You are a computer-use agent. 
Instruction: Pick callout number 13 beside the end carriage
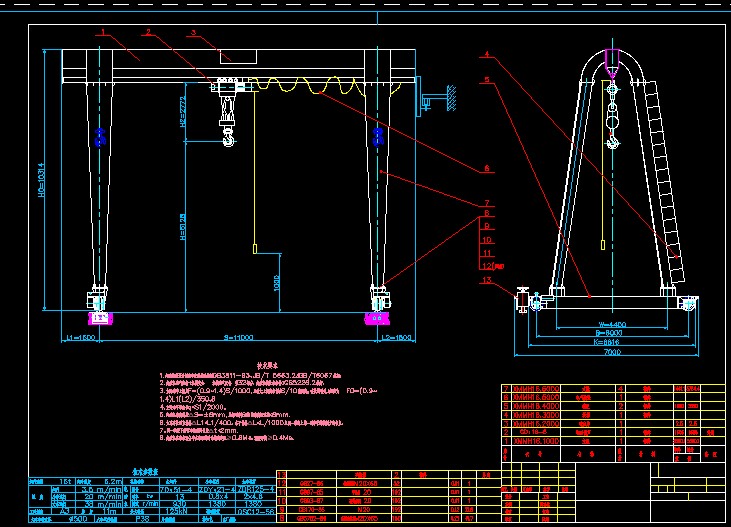click(x=487, y=280)
